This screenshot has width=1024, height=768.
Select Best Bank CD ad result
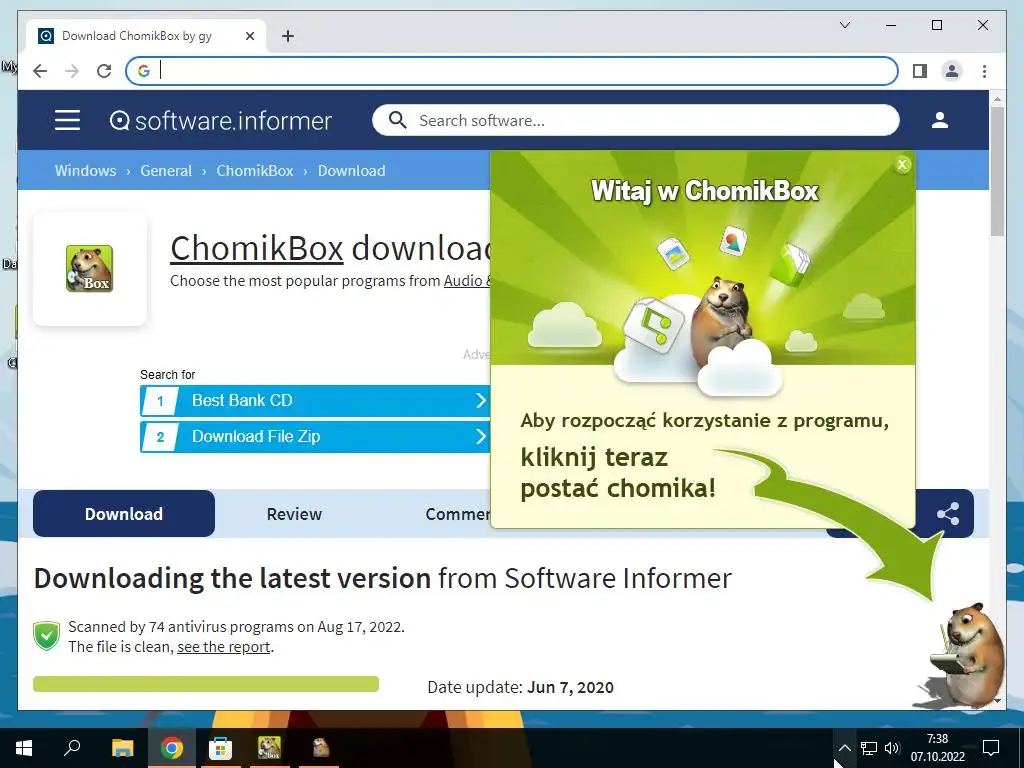[x=315, y=400]
